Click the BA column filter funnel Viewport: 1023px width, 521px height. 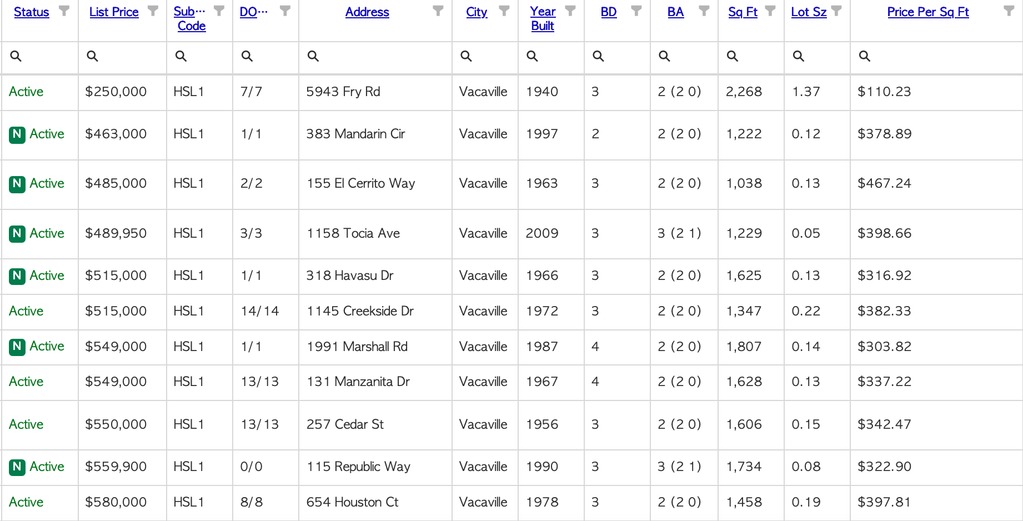click(704, 10)
